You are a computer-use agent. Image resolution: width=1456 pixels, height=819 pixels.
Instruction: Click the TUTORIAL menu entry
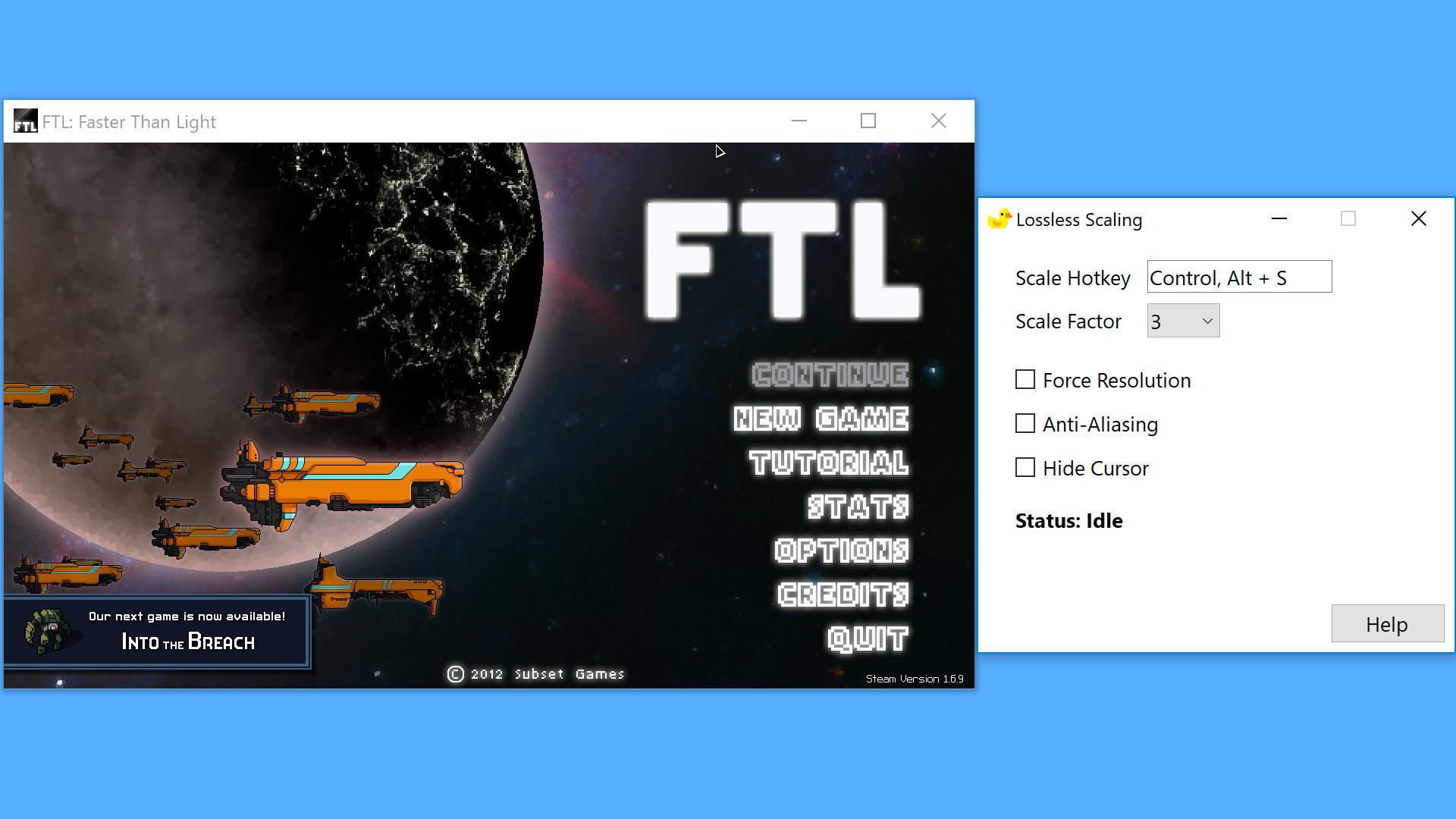(830, 463)
